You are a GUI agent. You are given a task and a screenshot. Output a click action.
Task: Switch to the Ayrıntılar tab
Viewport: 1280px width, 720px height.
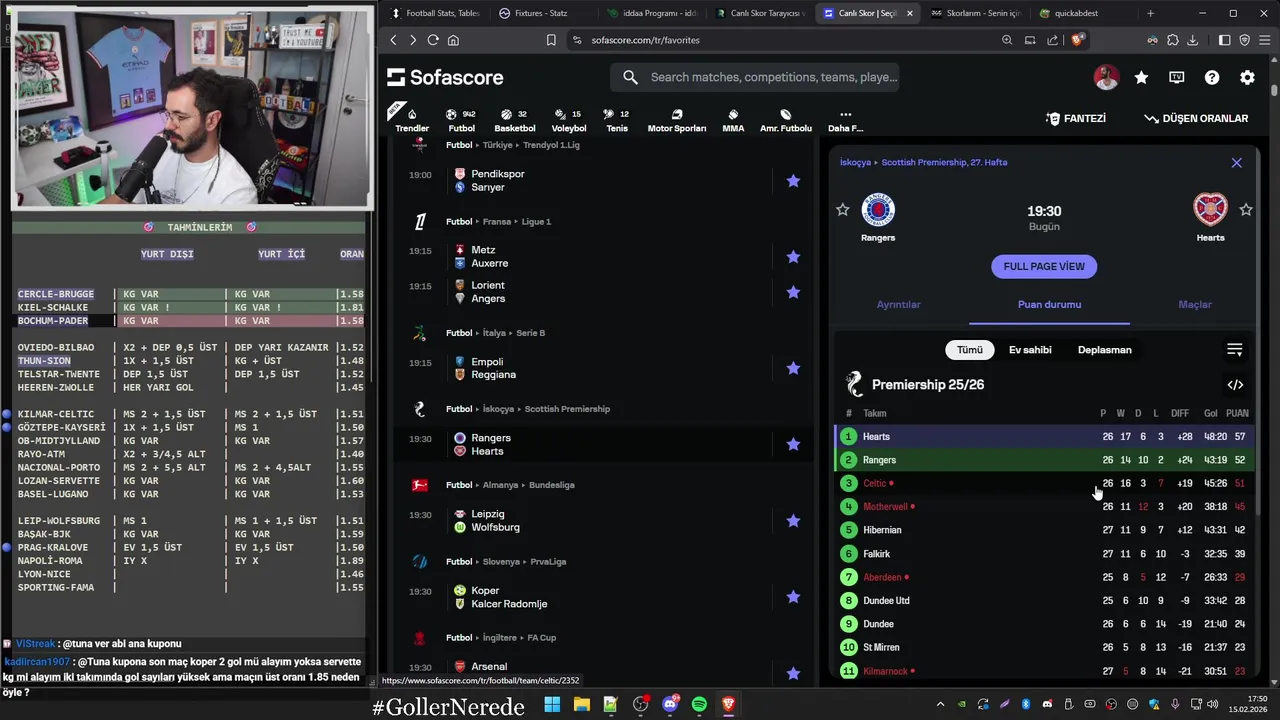pos(898,304)
